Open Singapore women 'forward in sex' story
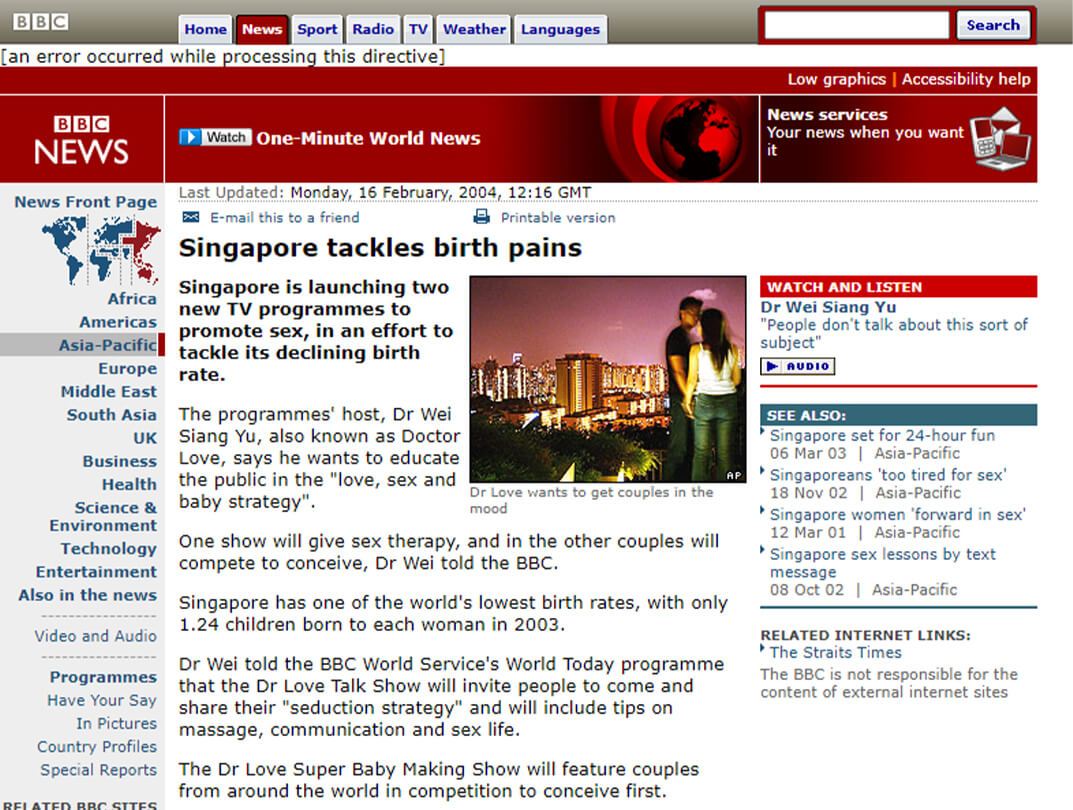This screenshot has width=1073, height=810. pos(898,515)
